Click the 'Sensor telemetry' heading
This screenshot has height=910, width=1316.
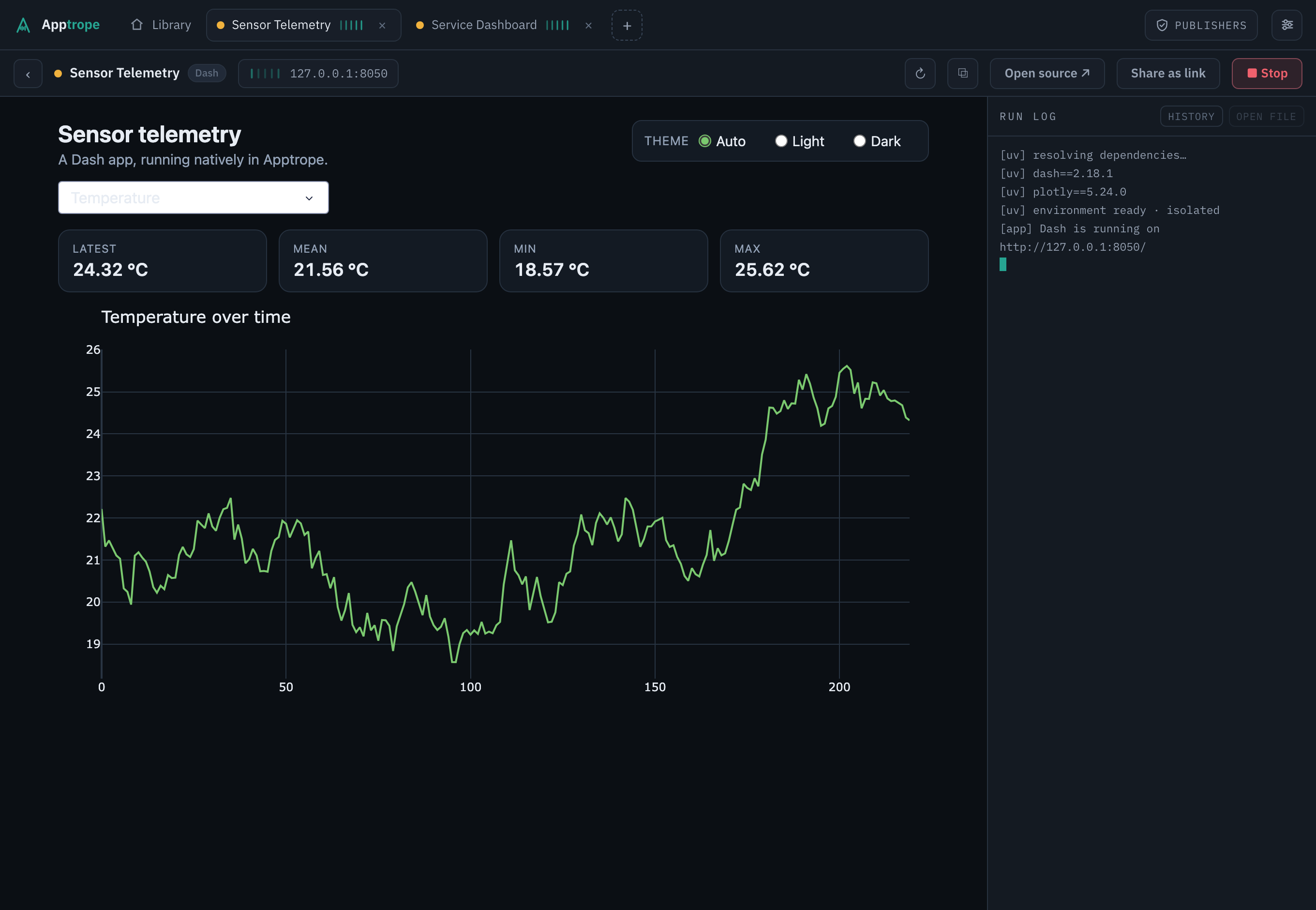pyautogui.click(x=150, y=135)
